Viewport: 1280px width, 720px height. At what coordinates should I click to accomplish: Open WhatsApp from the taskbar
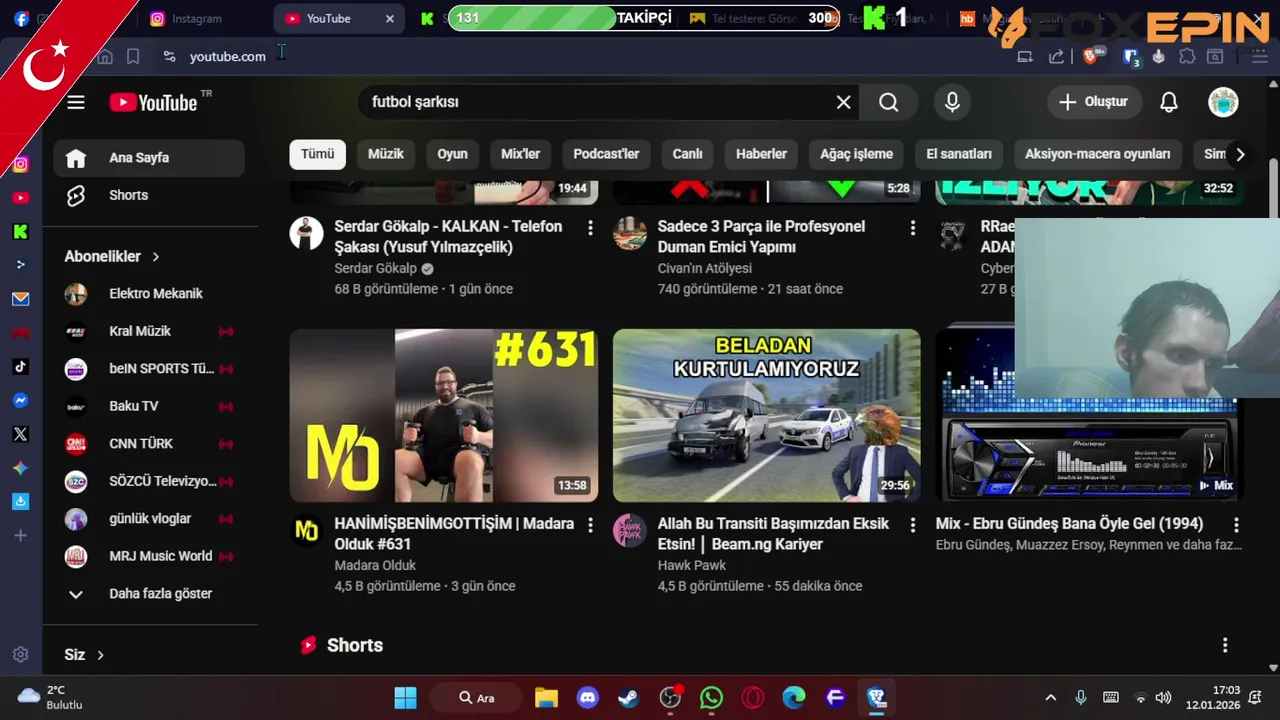(x=711, y=698)
